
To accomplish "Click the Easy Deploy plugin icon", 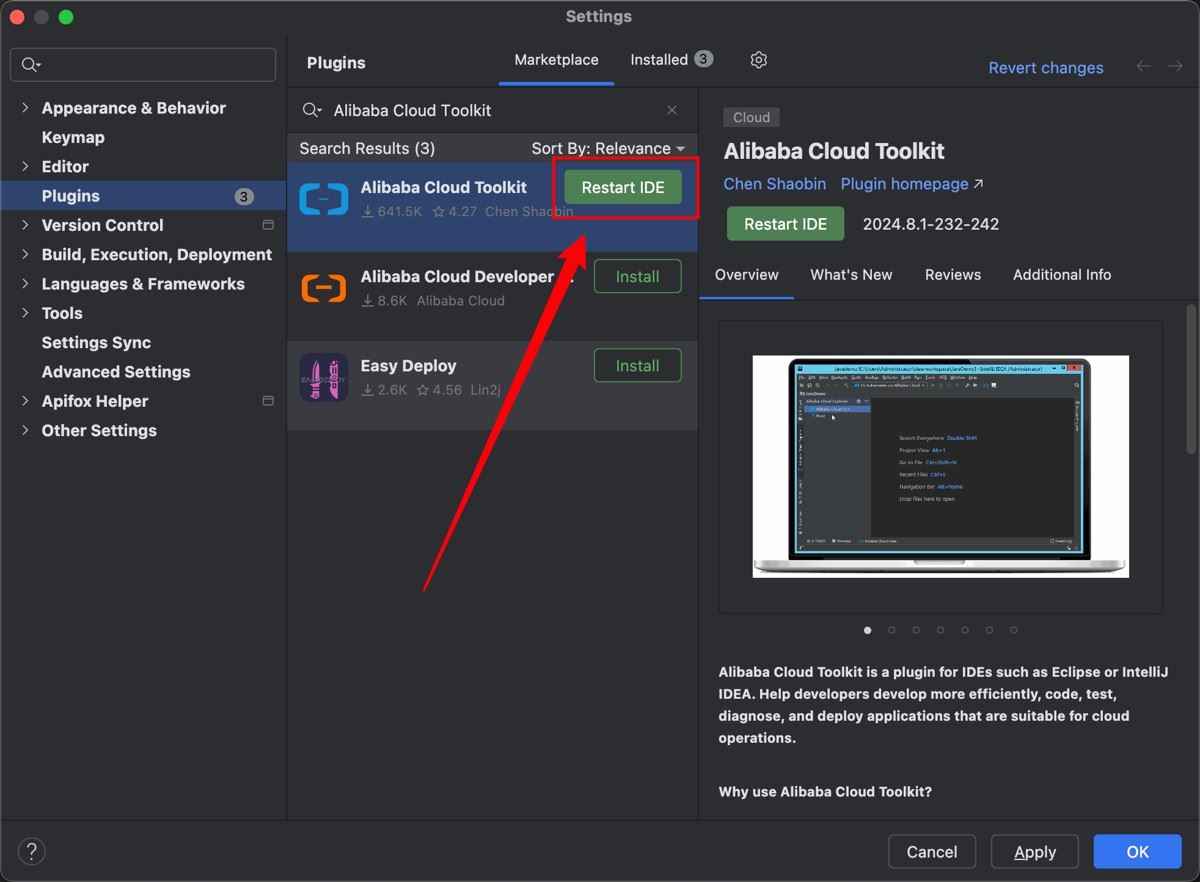I will point(323,377).
